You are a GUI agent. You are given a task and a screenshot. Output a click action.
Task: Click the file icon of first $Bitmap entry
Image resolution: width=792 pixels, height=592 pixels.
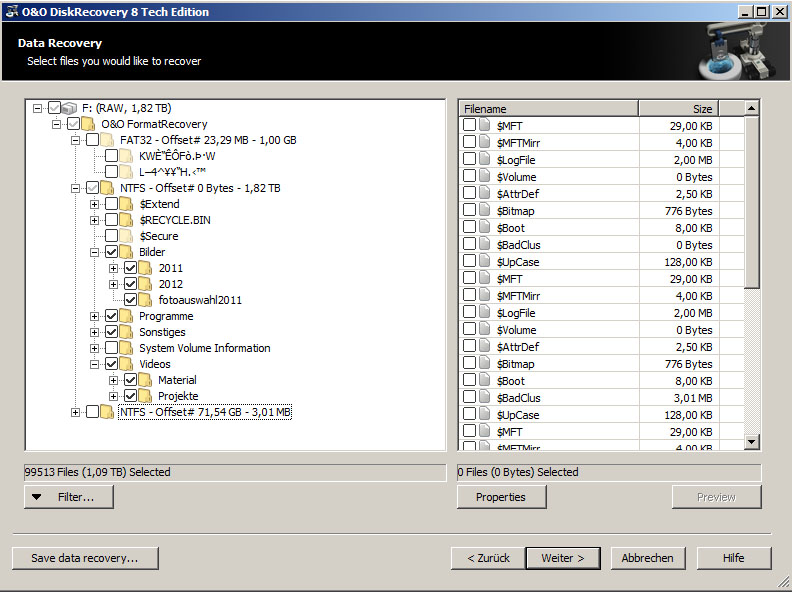(x=484, y=211)
